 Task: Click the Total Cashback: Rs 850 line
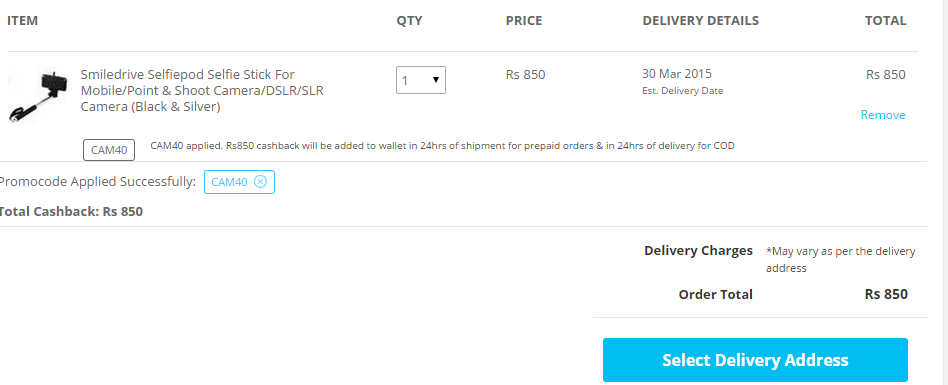click(70, 212)
